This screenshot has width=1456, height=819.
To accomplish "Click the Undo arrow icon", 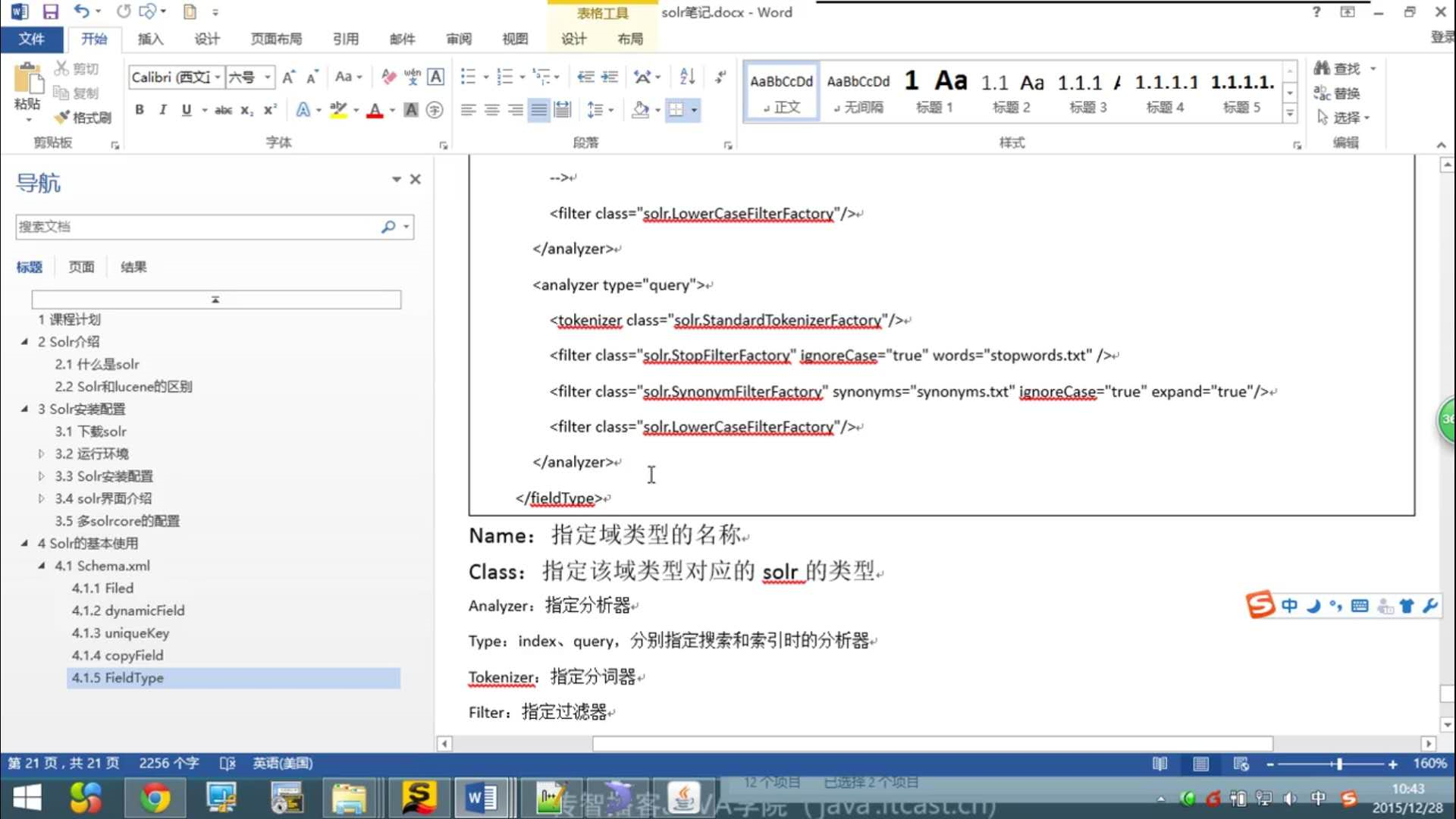I will coord(81,12).
